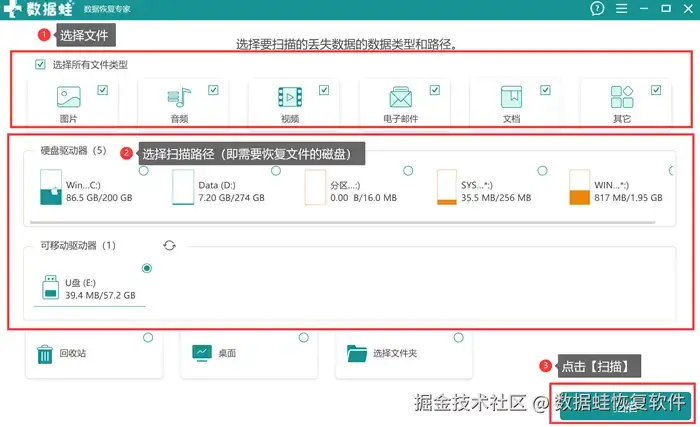The width and height of the screenshot is (700, 427).
Task: Refresh the removable drives list
Action: 169,245
